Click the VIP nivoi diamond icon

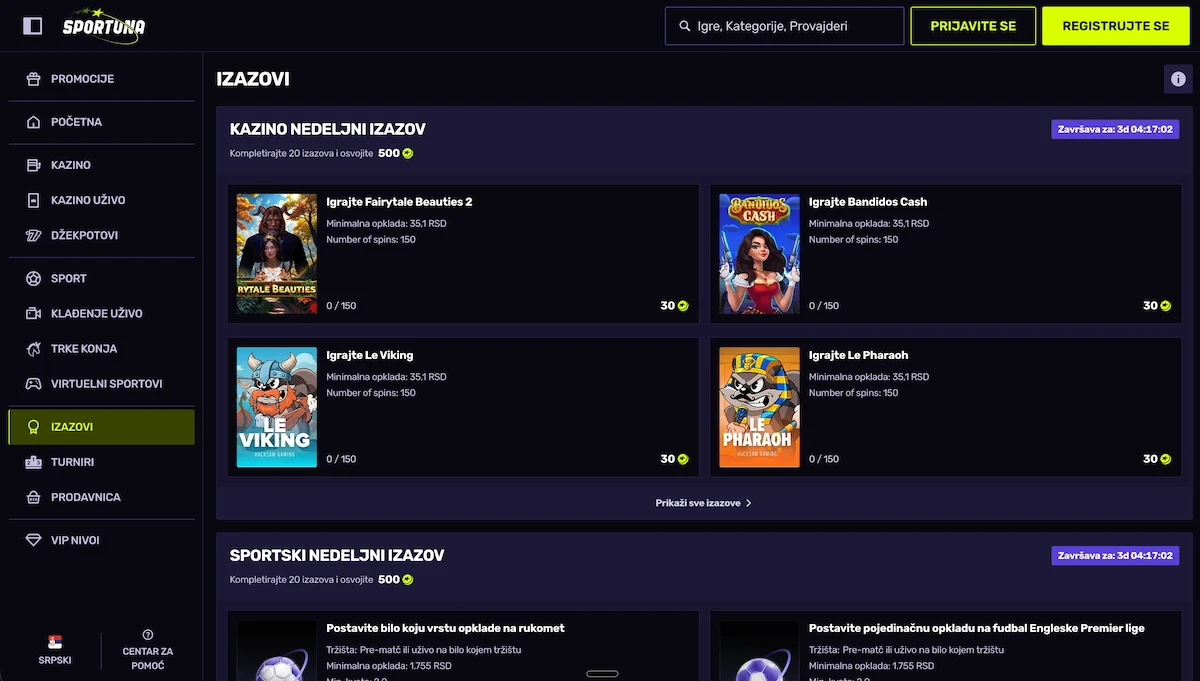[x=33, y=540]
